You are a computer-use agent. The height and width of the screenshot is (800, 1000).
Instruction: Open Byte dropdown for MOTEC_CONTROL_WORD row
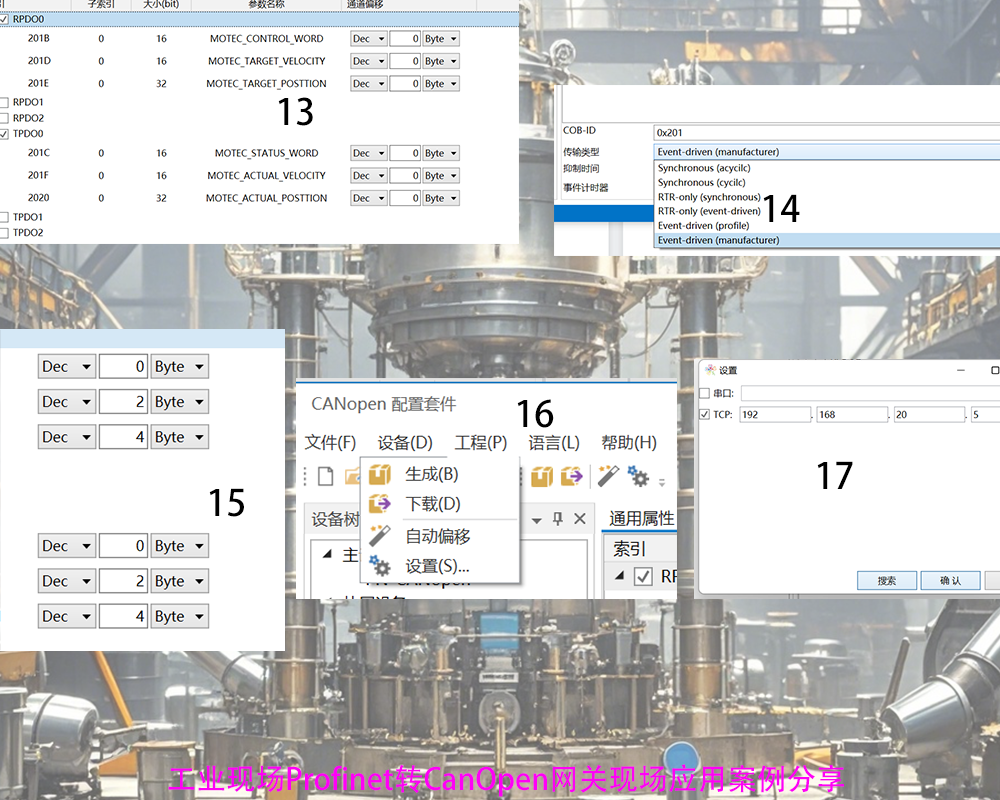click(441, 38)
